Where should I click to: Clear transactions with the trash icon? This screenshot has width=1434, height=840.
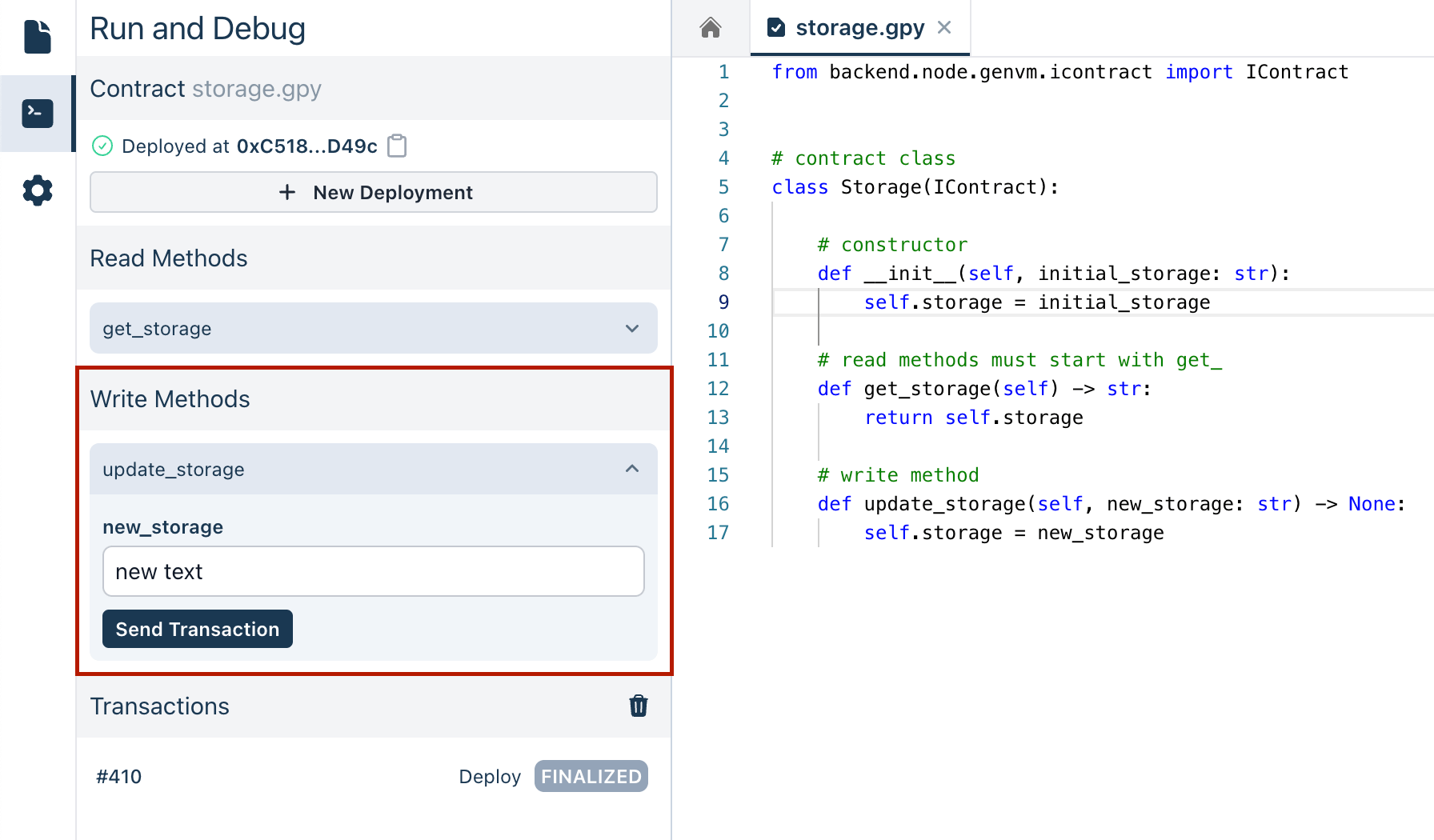pyautogui.click(x=638, y=706)
